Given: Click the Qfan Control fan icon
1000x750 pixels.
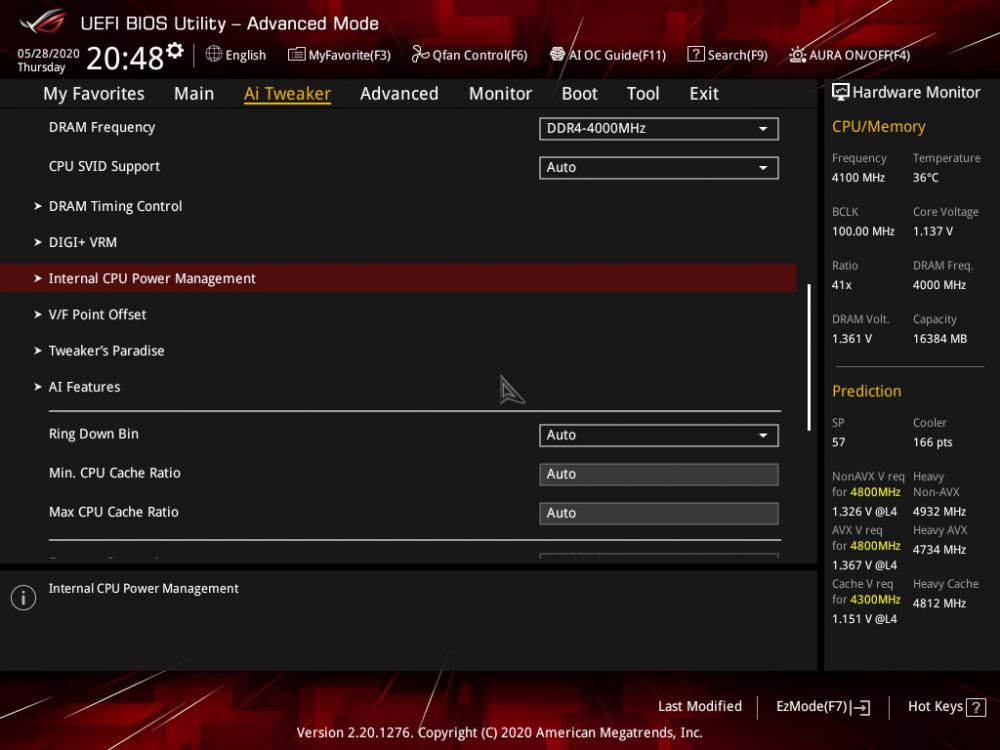Looking at the screenshot, I should 420,54.
